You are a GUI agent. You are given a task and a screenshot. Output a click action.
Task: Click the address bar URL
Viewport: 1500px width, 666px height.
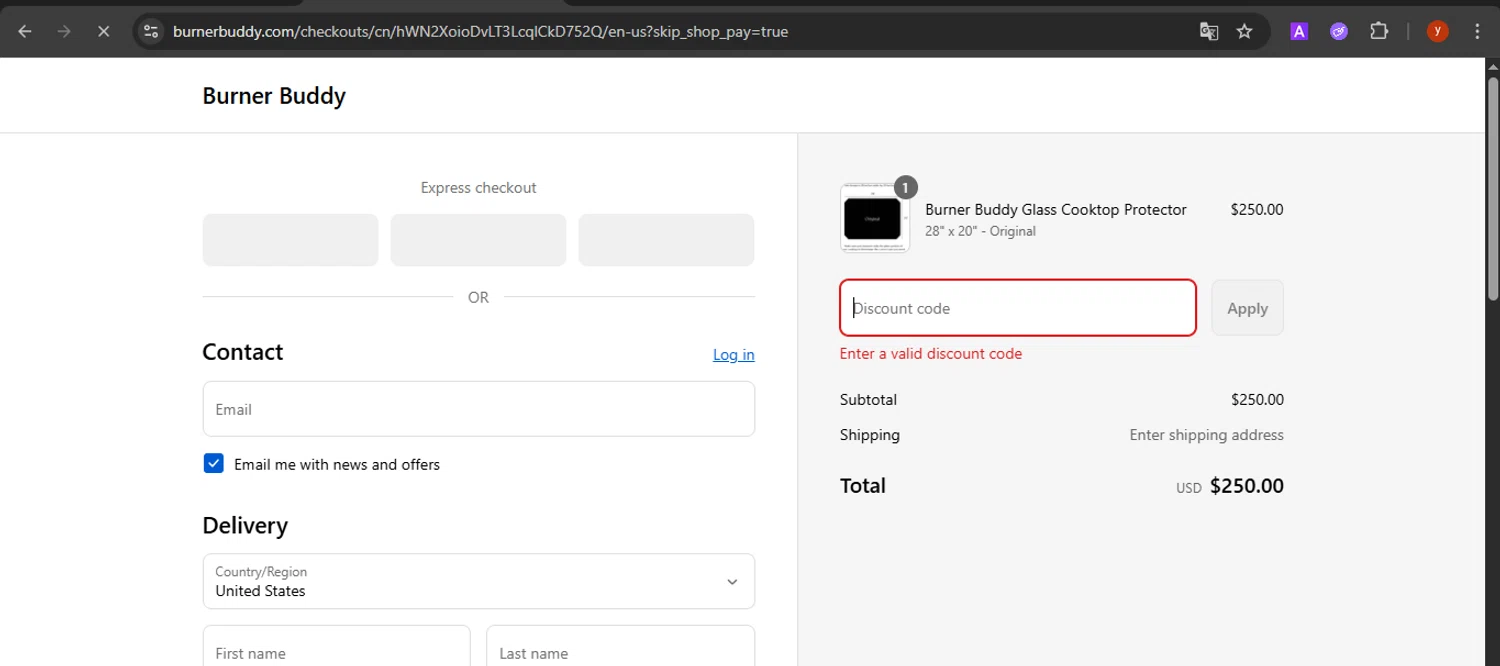pyautogui.click(x=480, y=31)
